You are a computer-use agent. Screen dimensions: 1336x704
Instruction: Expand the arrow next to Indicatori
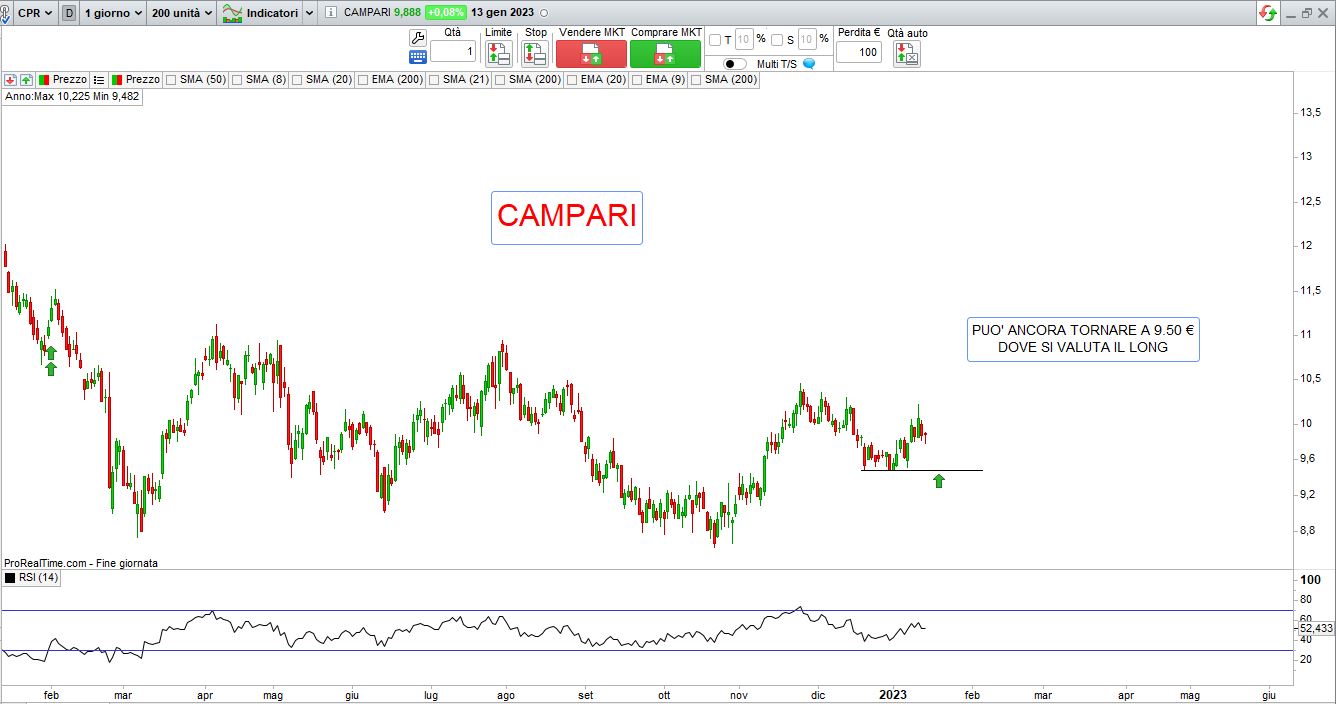click(x=309, y=14)
